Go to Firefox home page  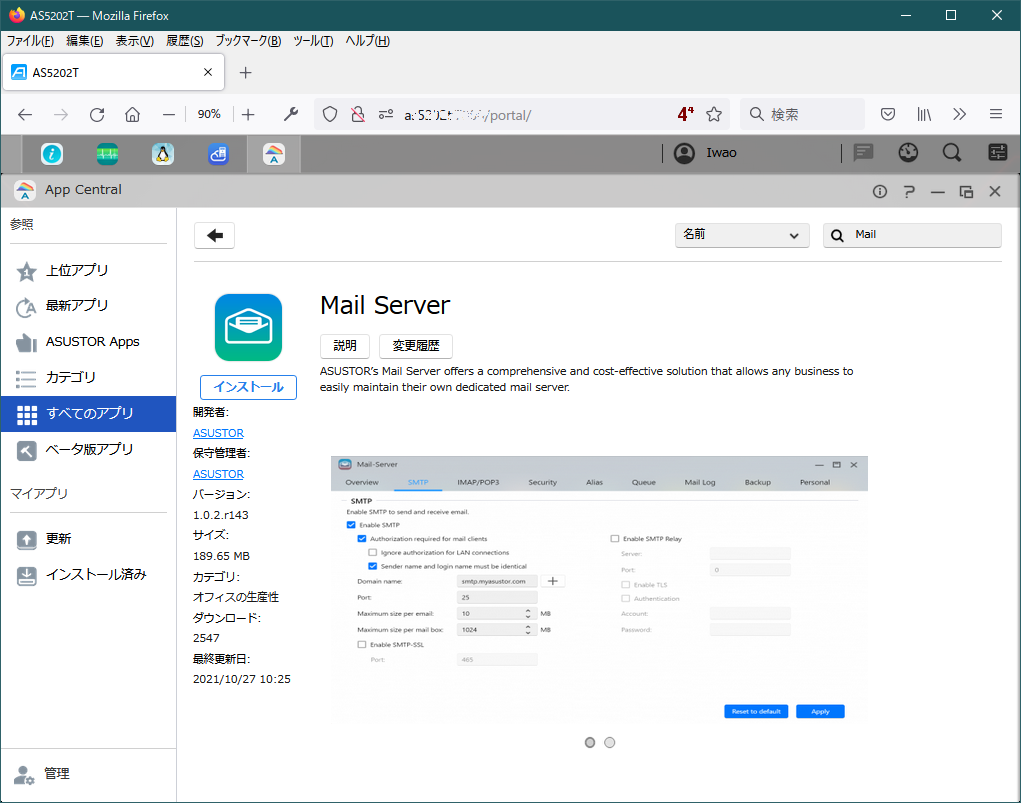point(133,115)
